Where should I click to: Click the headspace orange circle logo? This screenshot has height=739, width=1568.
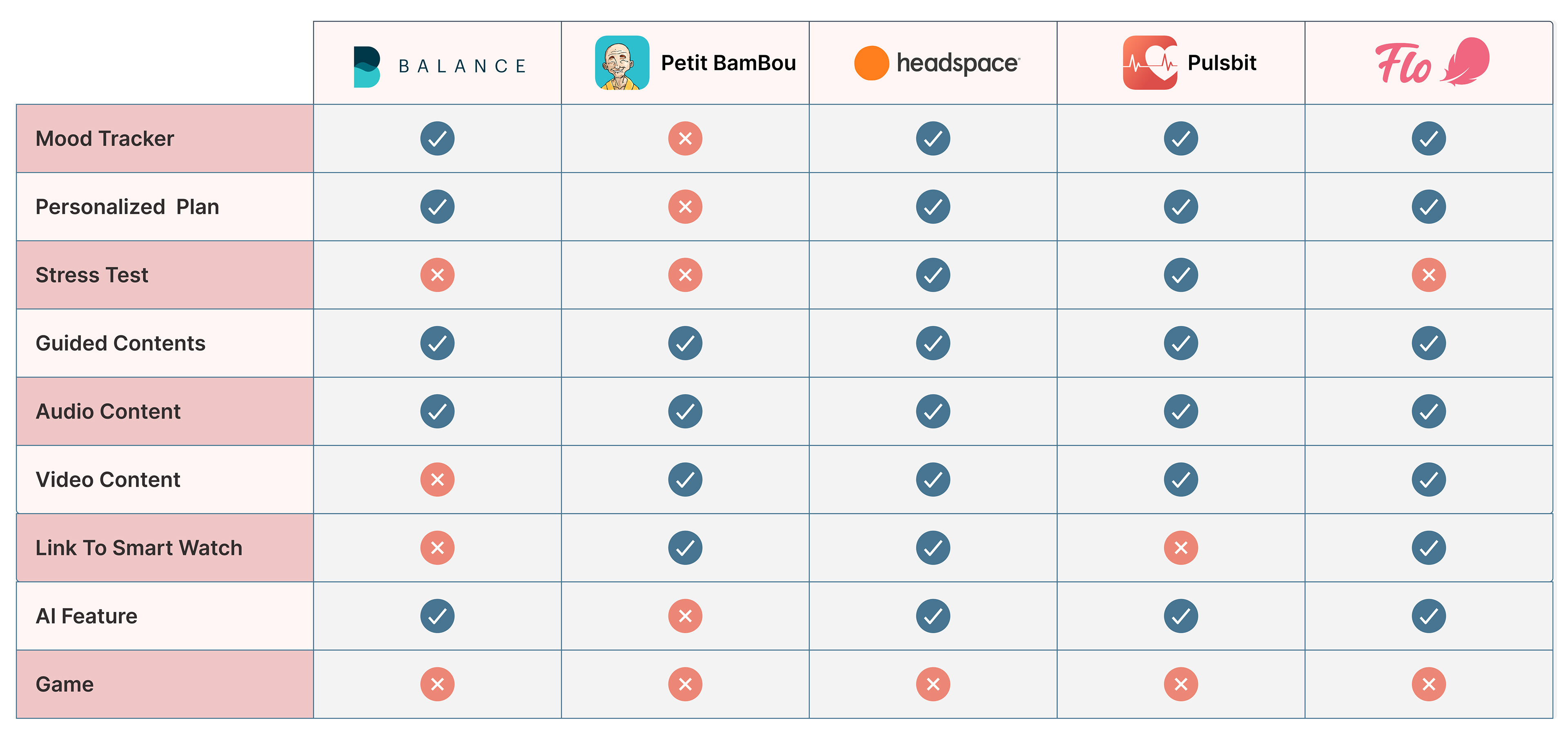tap(871, 63)
